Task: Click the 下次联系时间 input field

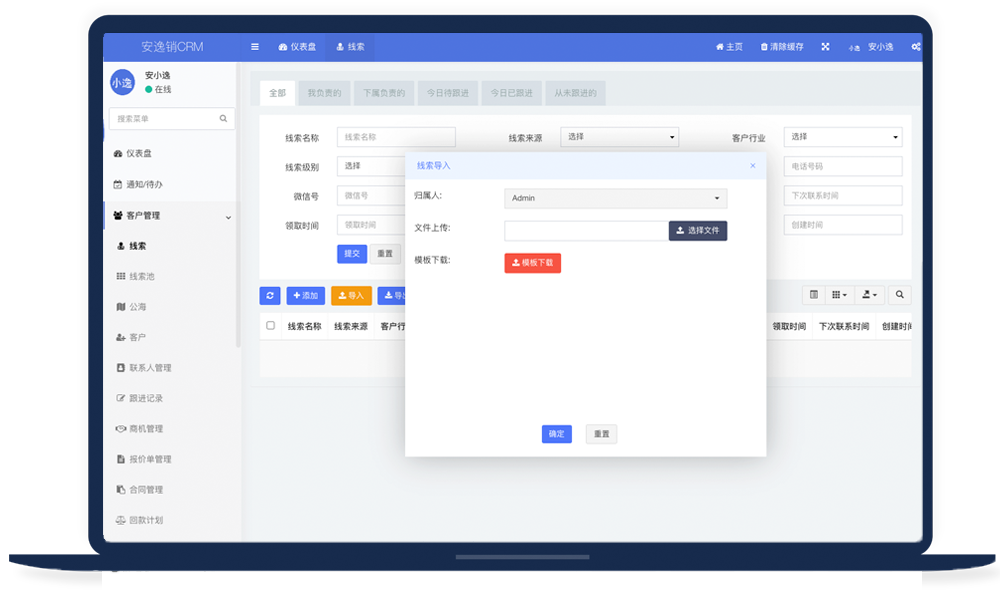Action: point(842,196)
